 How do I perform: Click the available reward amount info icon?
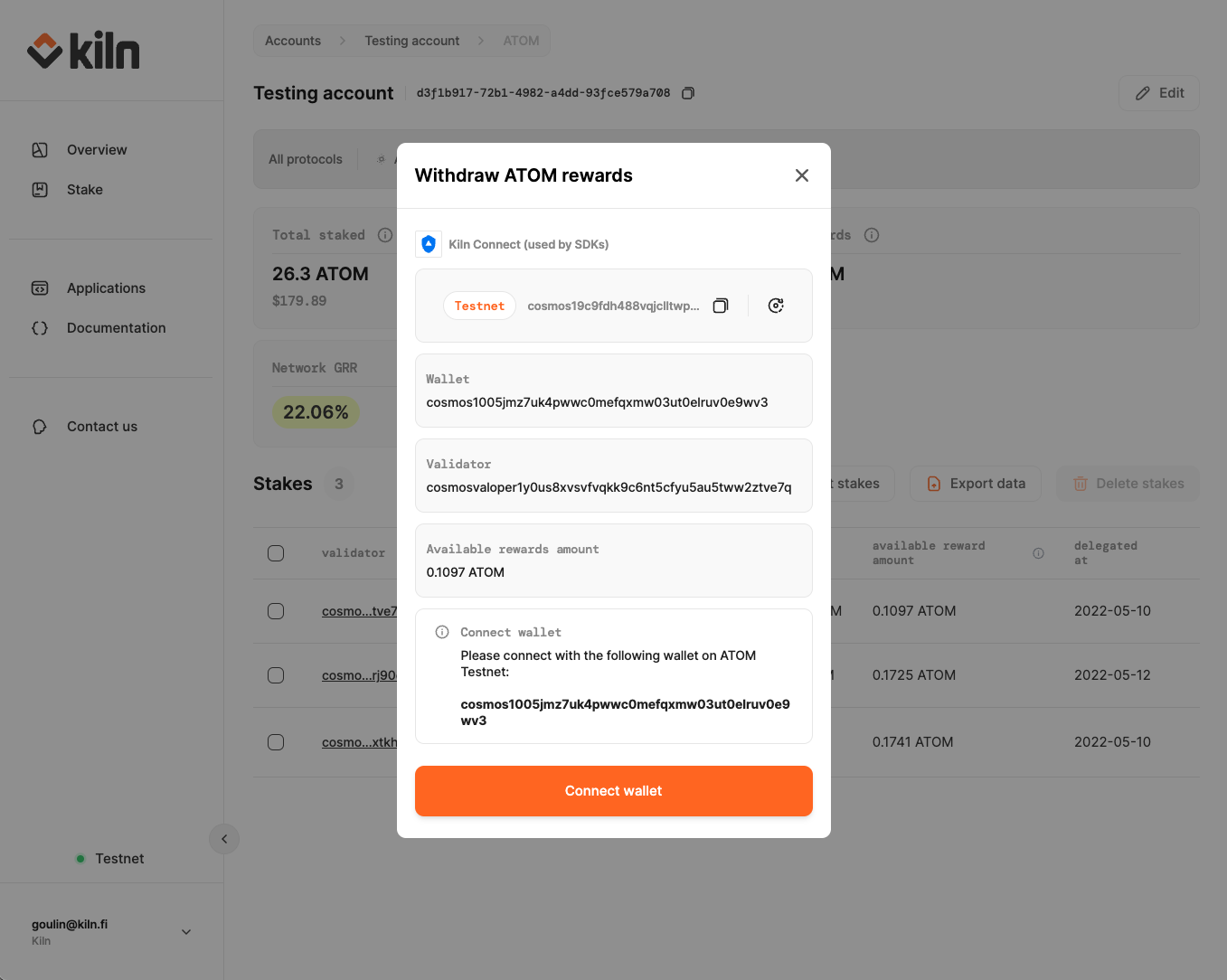click(1038, 553)
